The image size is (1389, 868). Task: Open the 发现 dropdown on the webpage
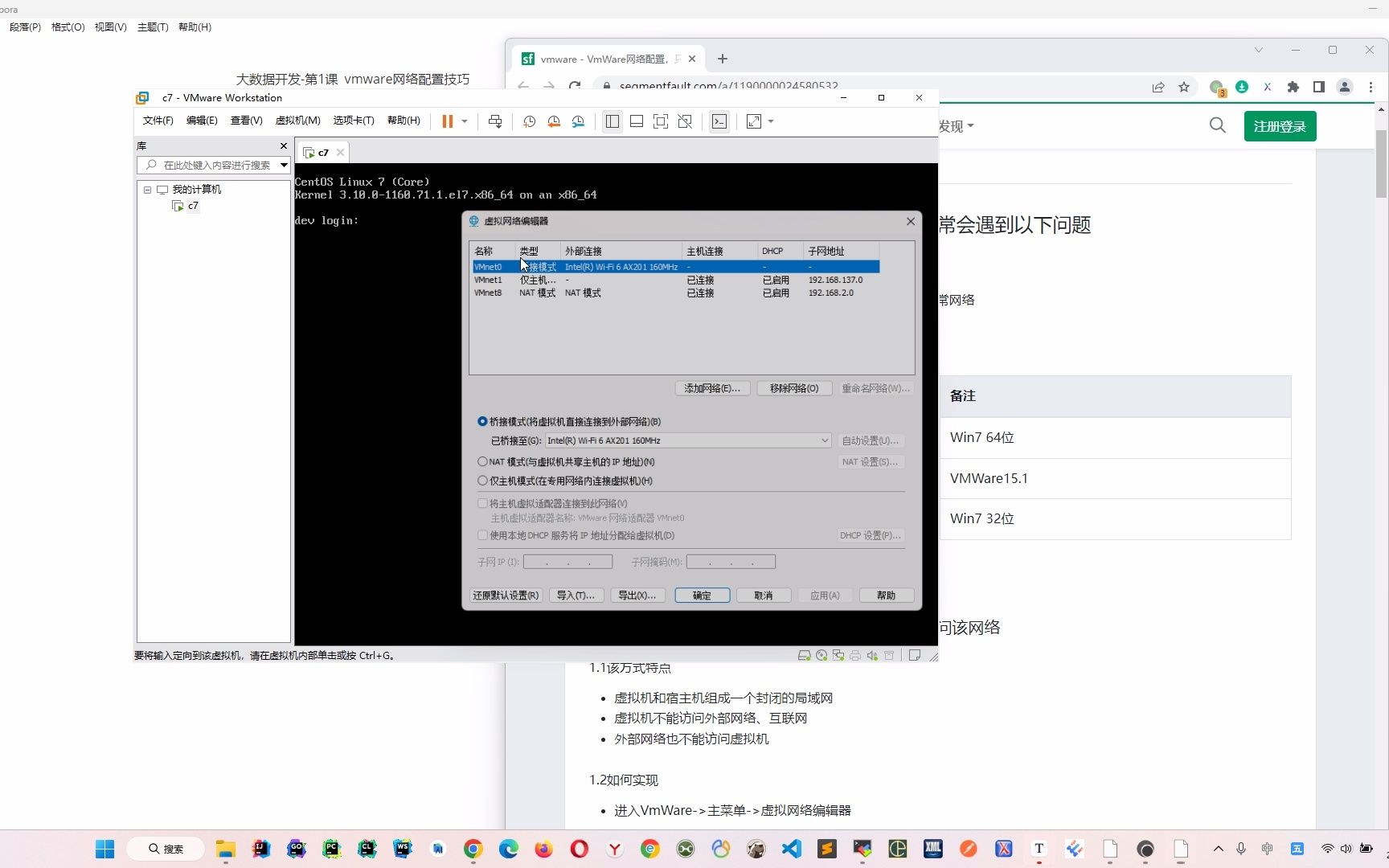click(956, 126)
